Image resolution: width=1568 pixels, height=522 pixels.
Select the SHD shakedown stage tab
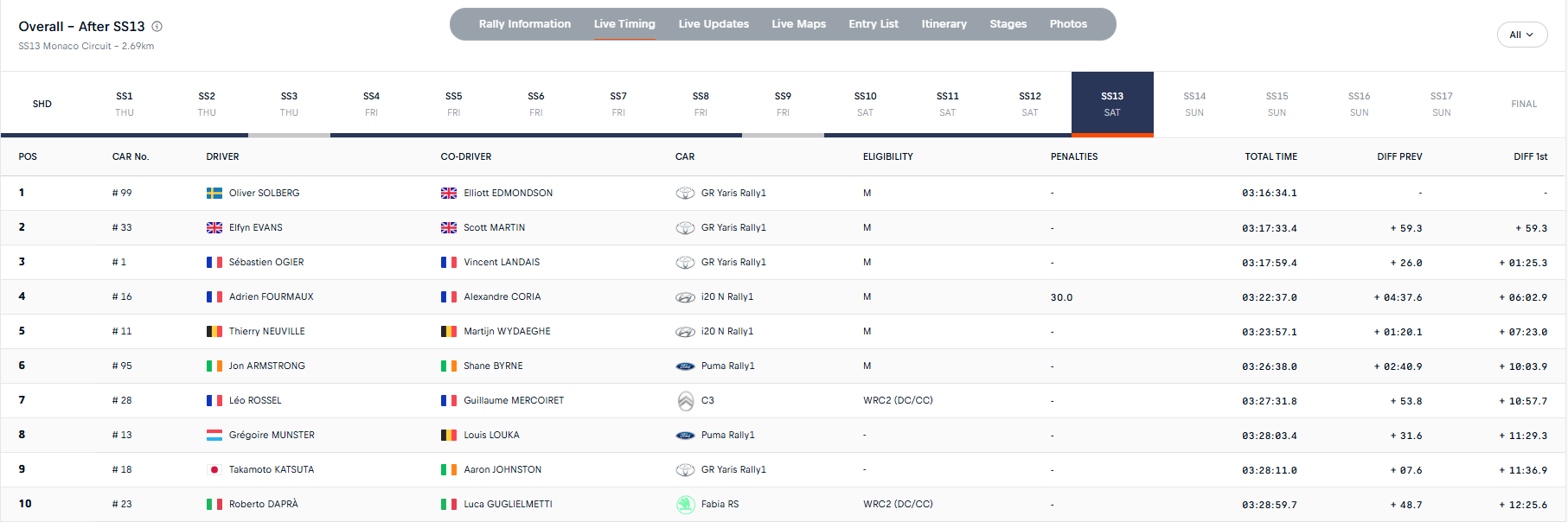(x=42, y=104)
